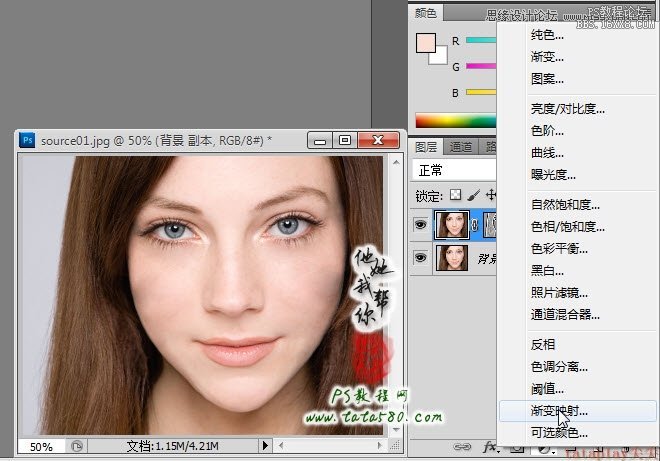
Task: Hide the 背景 layer eye icon
Action: pos(420,257)
